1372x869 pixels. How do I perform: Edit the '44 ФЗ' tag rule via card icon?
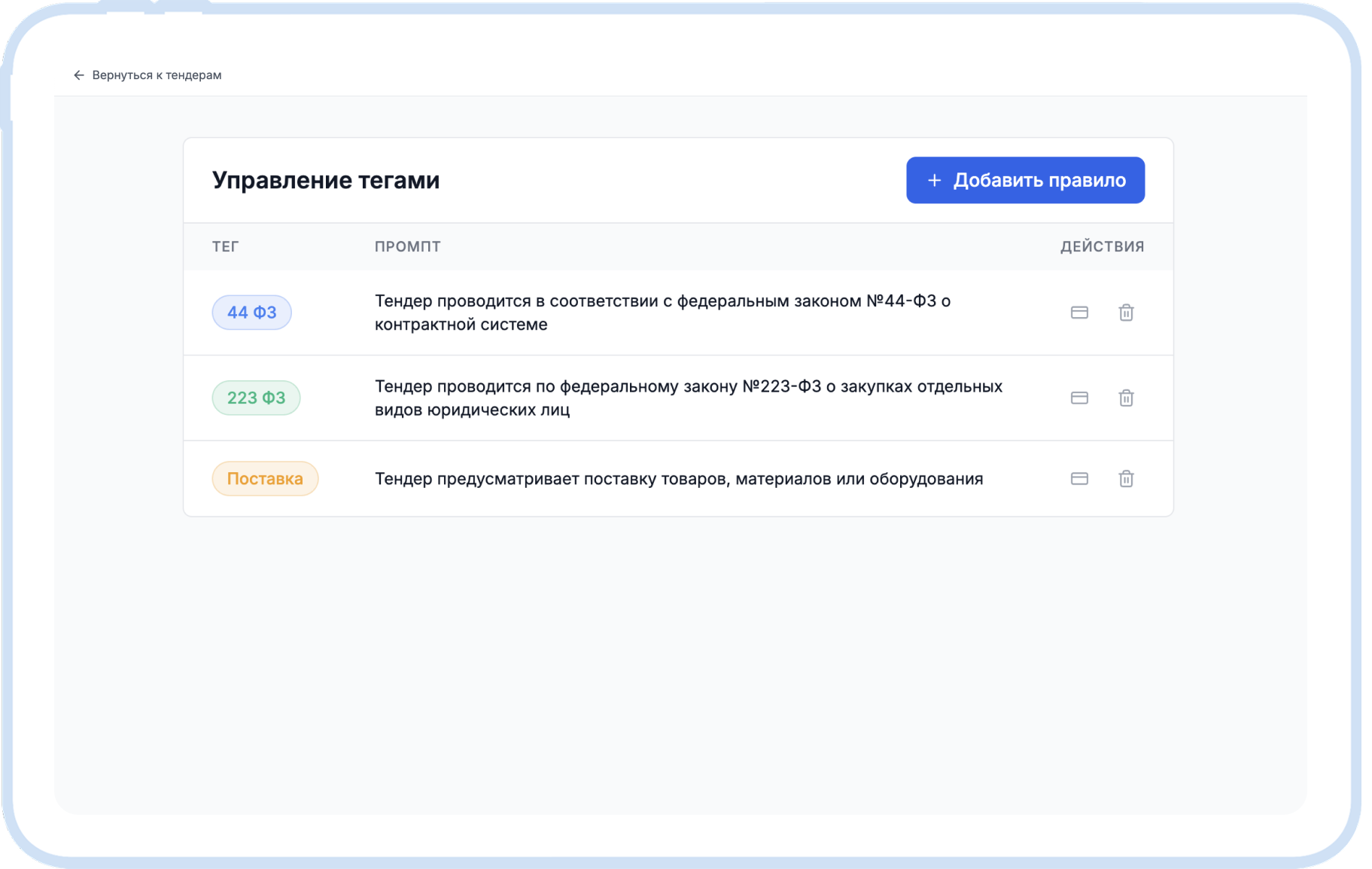click(1079, 313)
